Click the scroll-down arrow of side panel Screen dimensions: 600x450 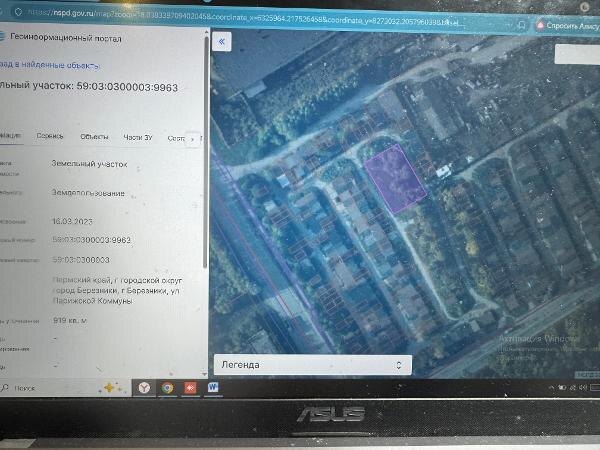click(x=205, y=374)
